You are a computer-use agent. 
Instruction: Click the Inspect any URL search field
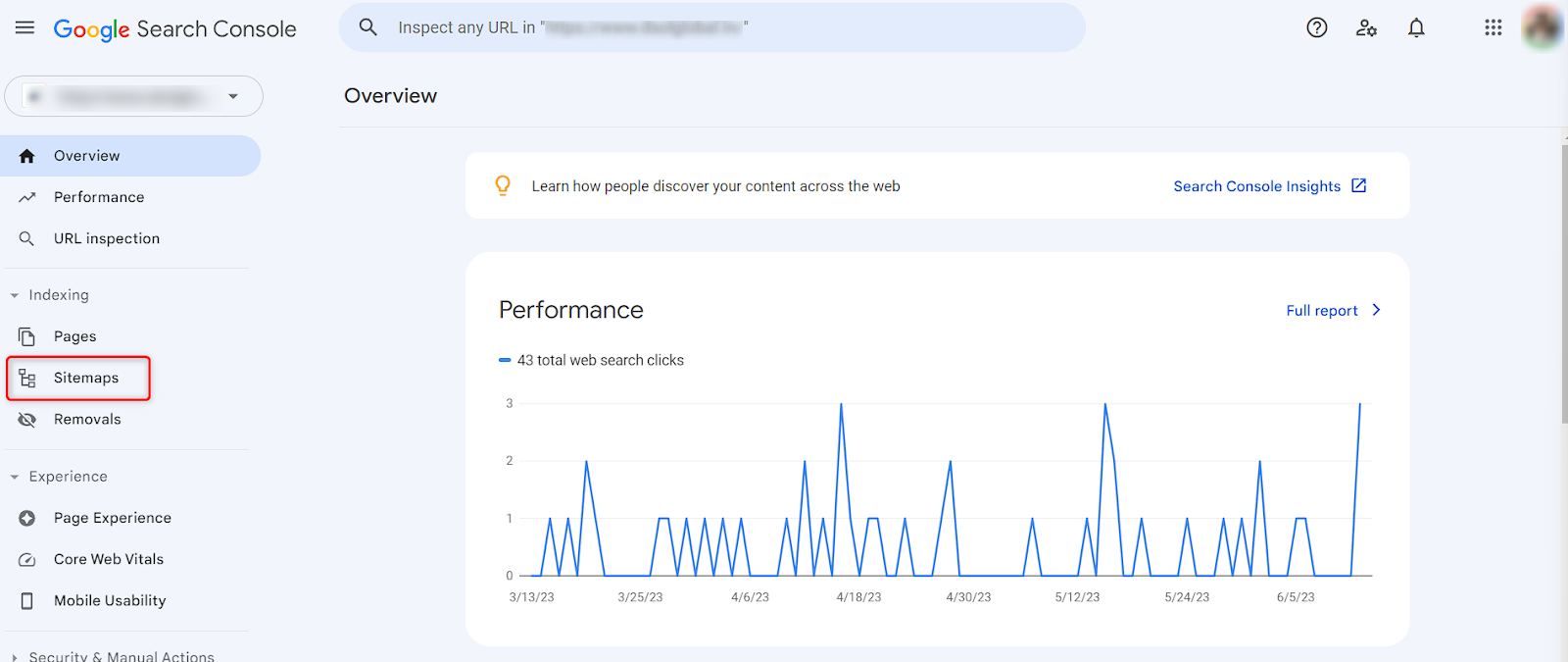coord(712,27)
